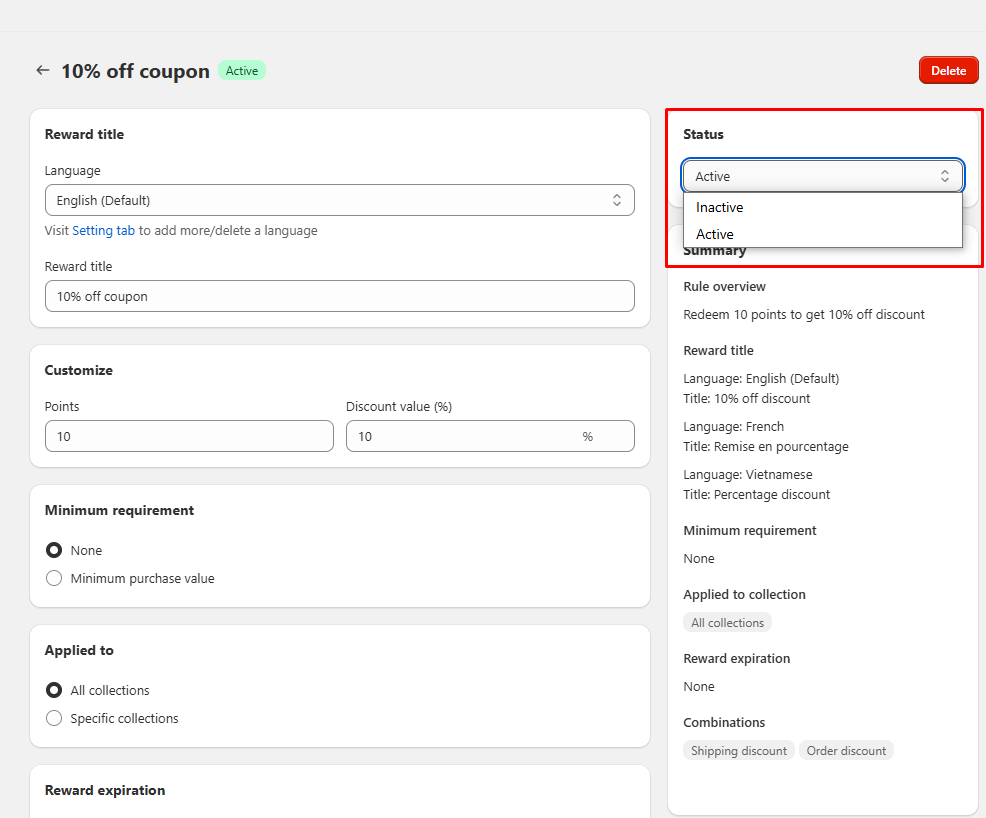Click the Status dropdown chevron icon
The height and width of the screenshot is (818, 986).
944,176
